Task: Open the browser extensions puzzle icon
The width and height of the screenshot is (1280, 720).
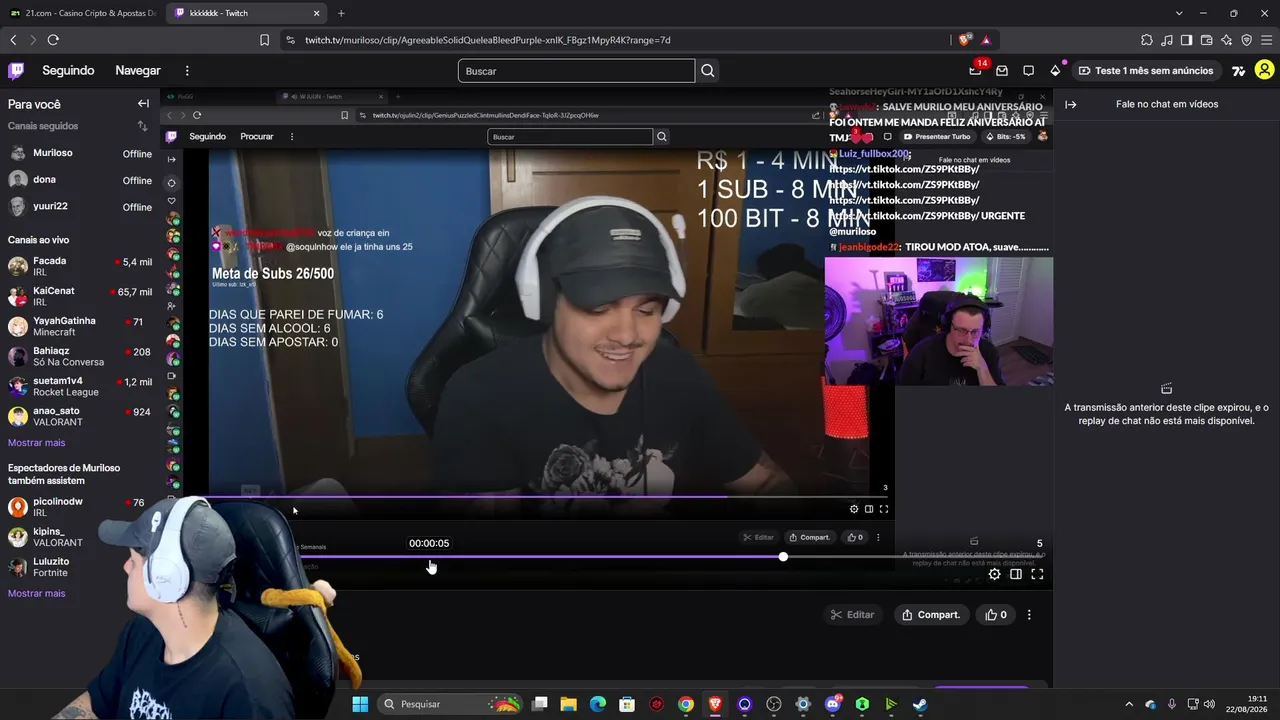Action: (x=1147, y=40)
